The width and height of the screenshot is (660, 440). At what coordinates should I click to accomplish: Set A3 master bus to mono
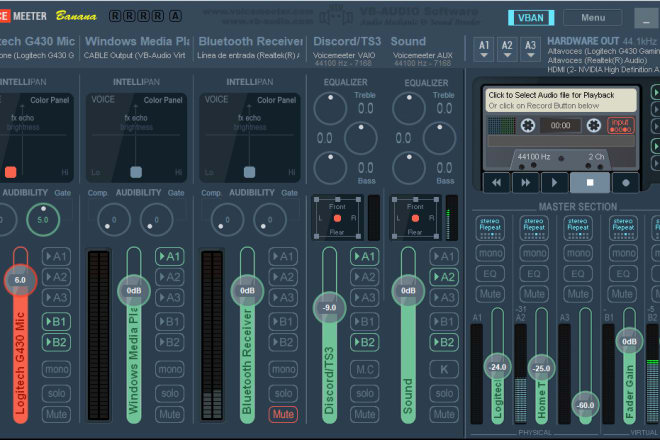[x=578, y=253]
